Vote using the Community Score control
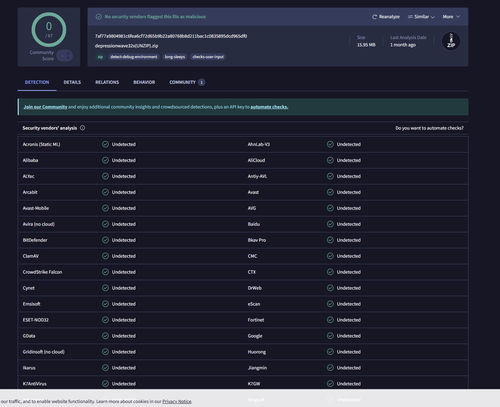500x407 pixels. tap(64, 56)
